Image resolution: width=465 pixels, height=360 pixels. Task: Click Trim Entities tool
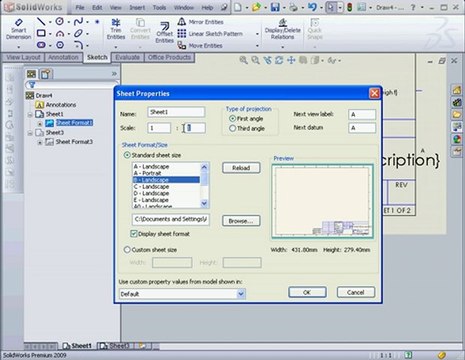pos(116,29)
